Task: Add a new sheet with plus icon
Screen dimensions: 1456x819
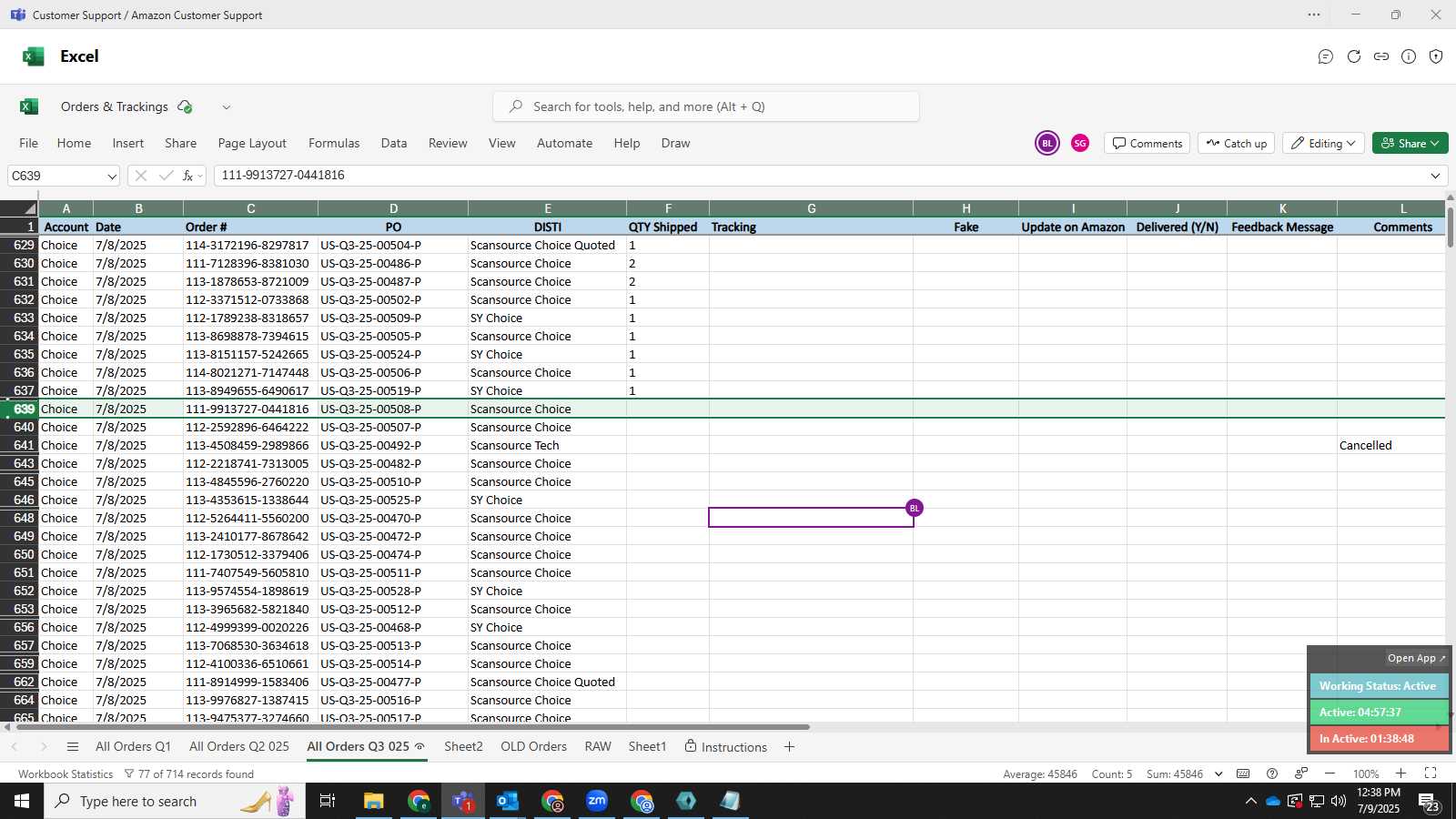Action: (789, 747)
